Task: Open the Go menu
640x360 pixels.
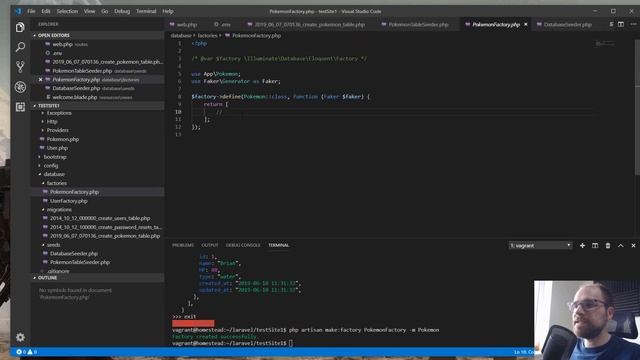Action: pyautogui.click(x=104, y=11)
